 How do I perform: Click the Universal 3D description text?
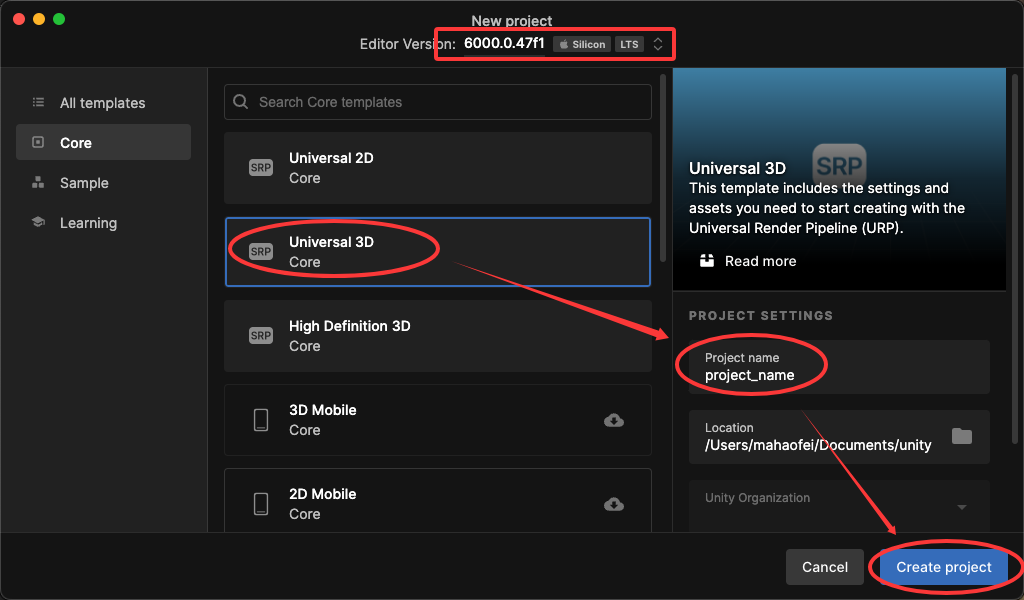[x=827, y=208]
